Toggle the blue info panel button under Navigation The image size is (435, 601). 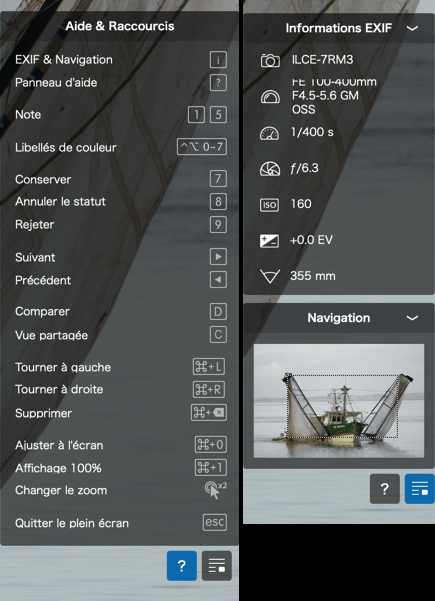click(419, 489)
